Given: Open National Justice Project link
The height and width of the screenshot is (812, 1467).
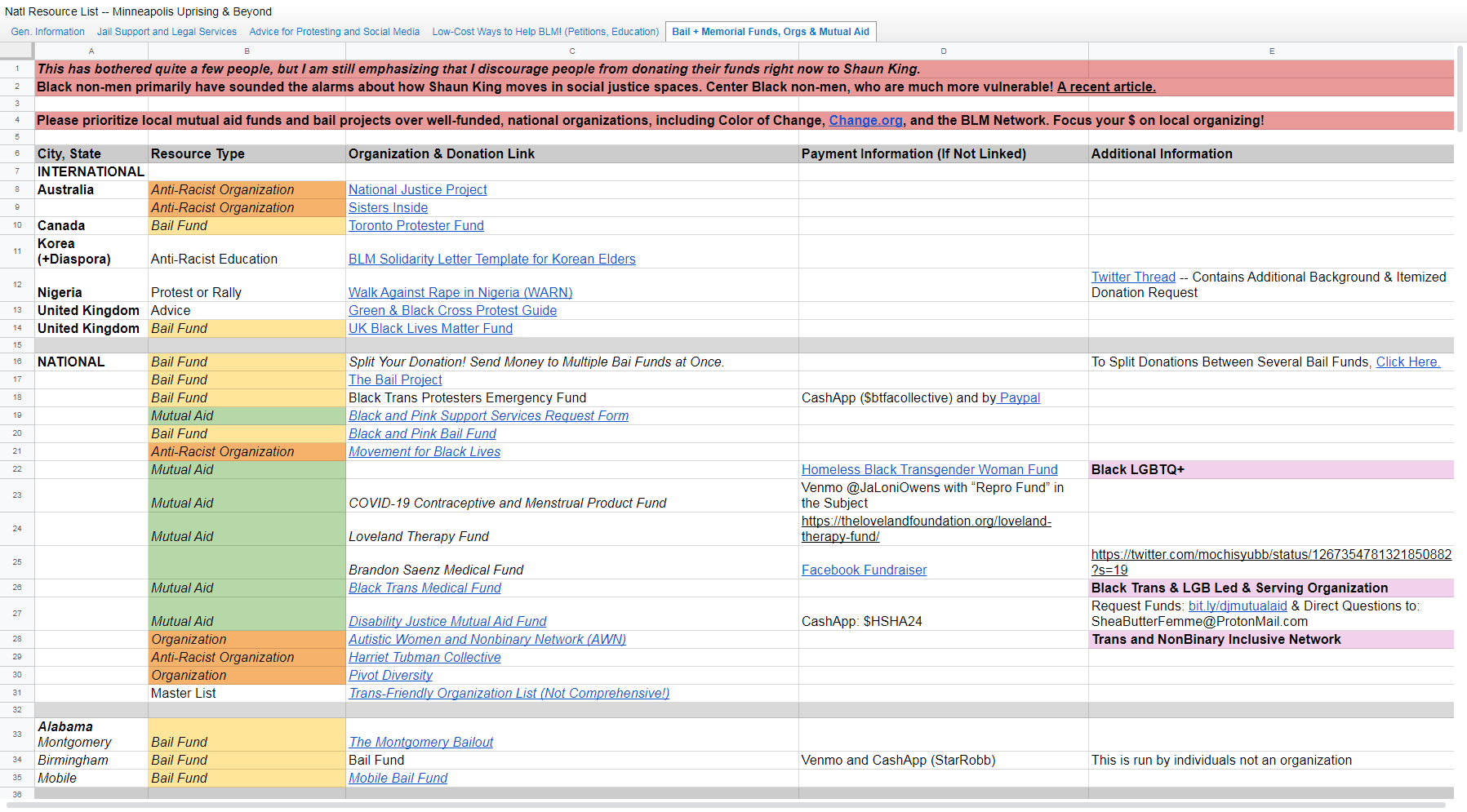Looking at the screenshot, I should pos(418,189).
